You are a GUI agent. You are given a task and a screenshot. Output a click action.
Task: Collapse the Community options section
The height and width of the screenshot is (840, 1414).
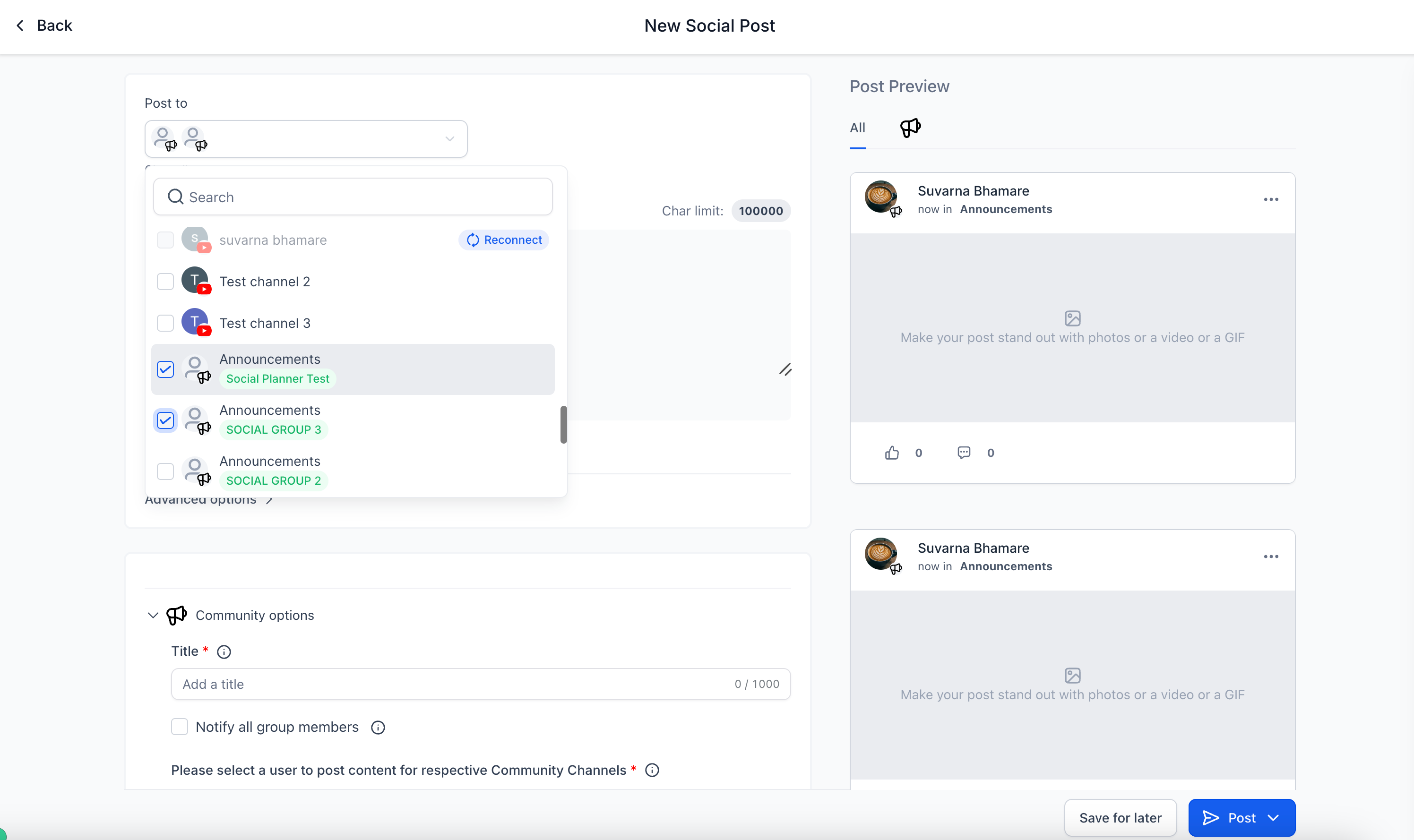pyautogui.click(x=152, y=615)
